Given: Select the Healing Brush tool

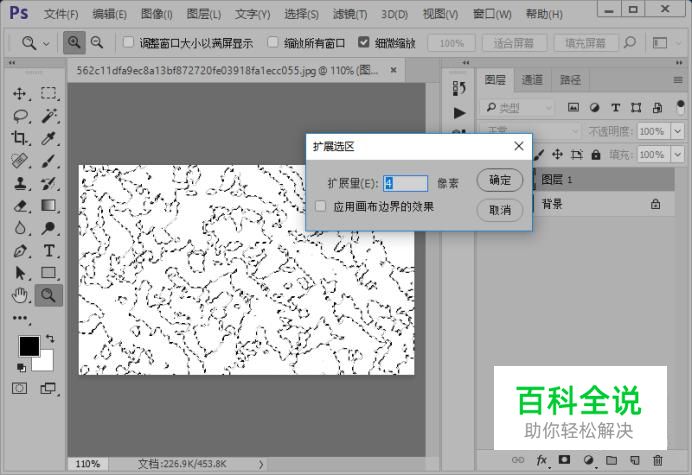Looking at the screenshot, I should pyautogui.click(x=19, y=161).
